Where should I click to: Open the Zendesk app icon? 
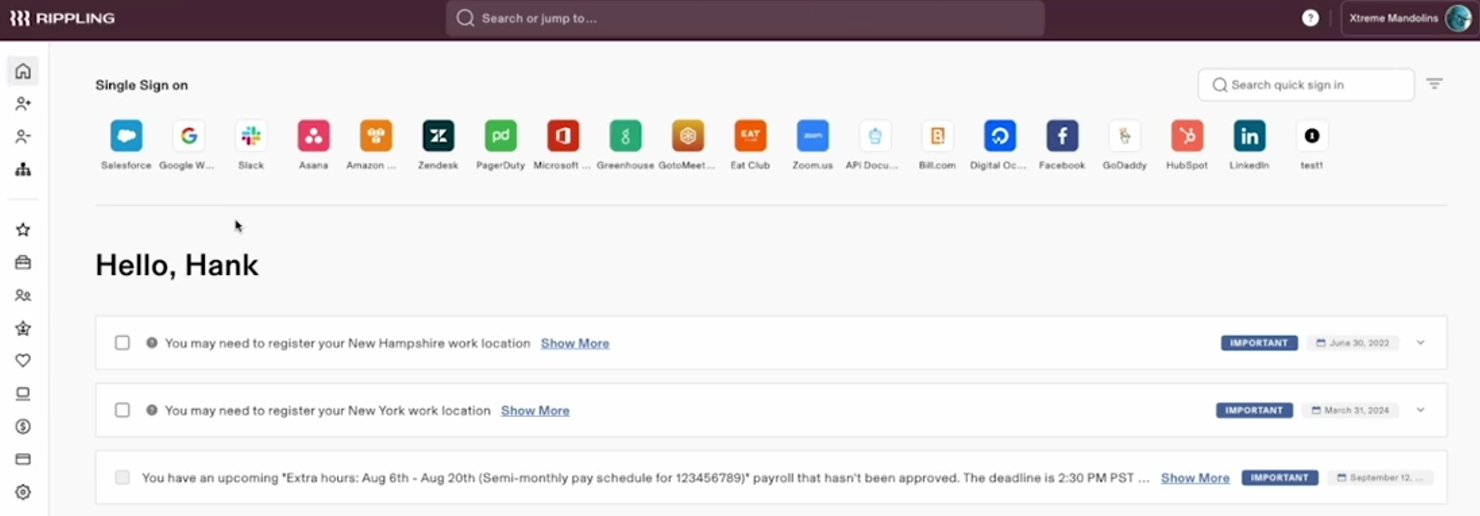coord(438,136)
